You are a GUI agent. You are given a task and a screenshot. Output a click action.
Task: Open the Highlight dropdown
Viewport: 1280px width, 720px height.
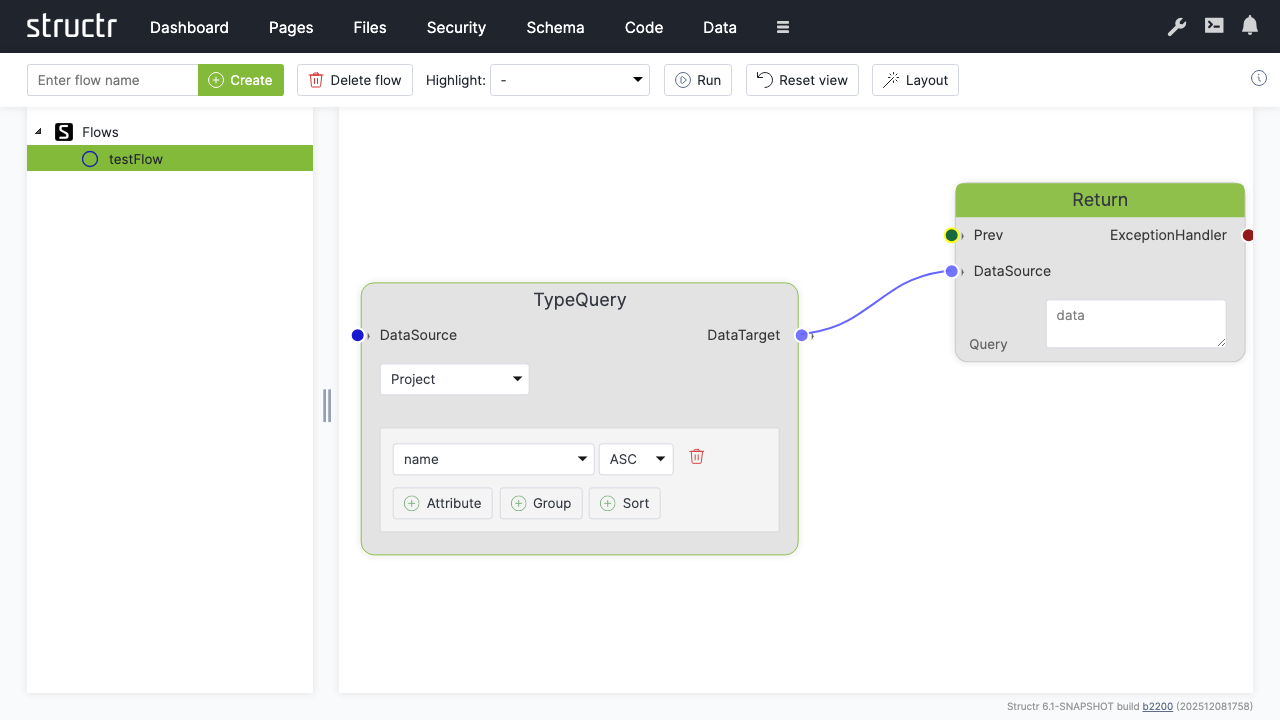(570, 80)
